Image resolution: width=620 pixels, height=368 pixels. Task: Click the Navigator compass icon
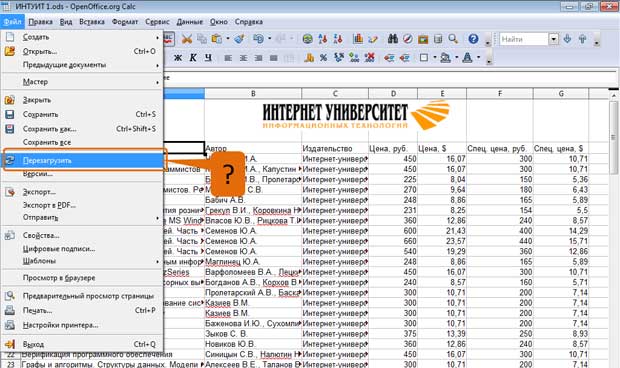pos(408,39)
